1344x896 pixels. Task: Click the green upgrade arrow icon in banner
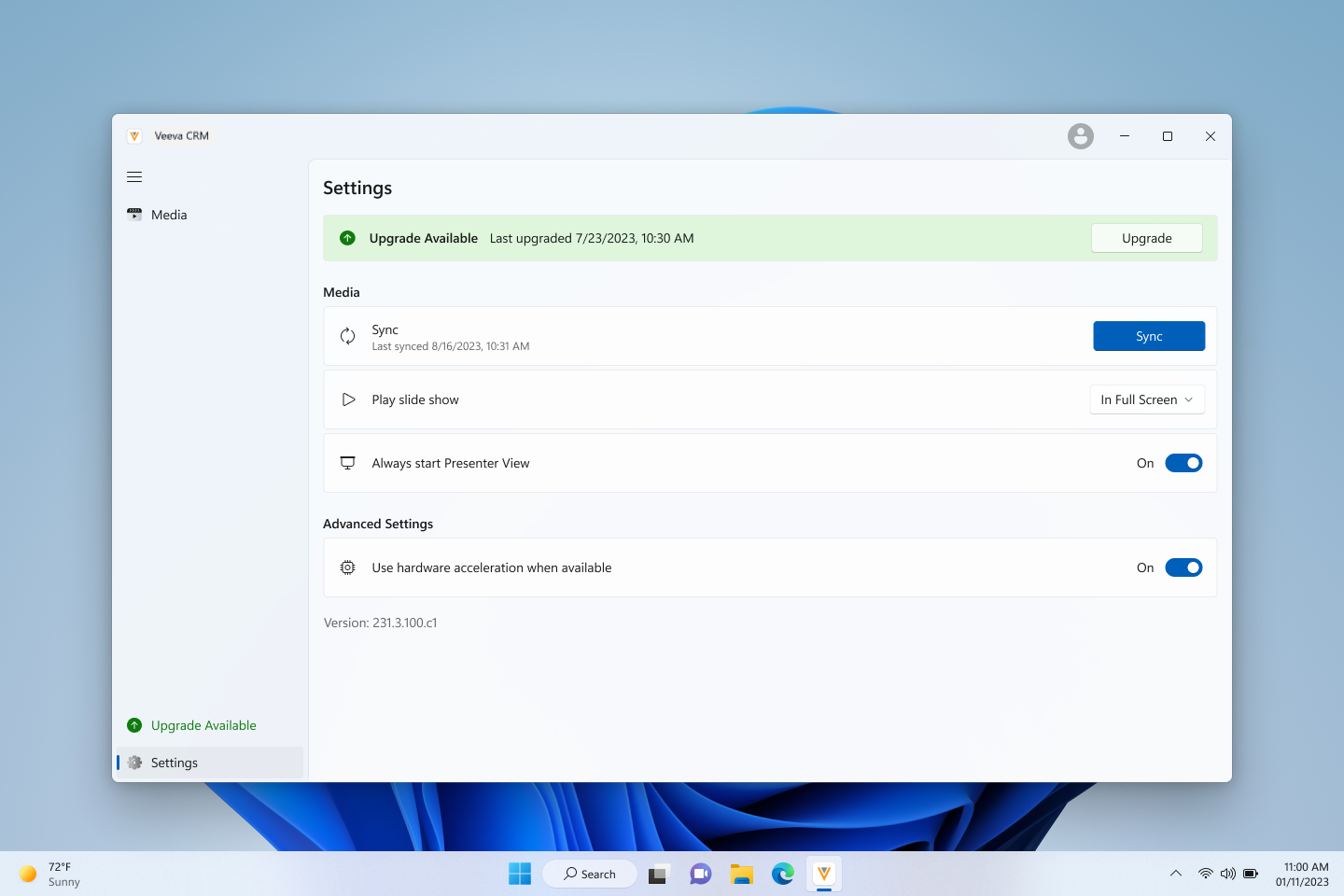tap(347, 238)
